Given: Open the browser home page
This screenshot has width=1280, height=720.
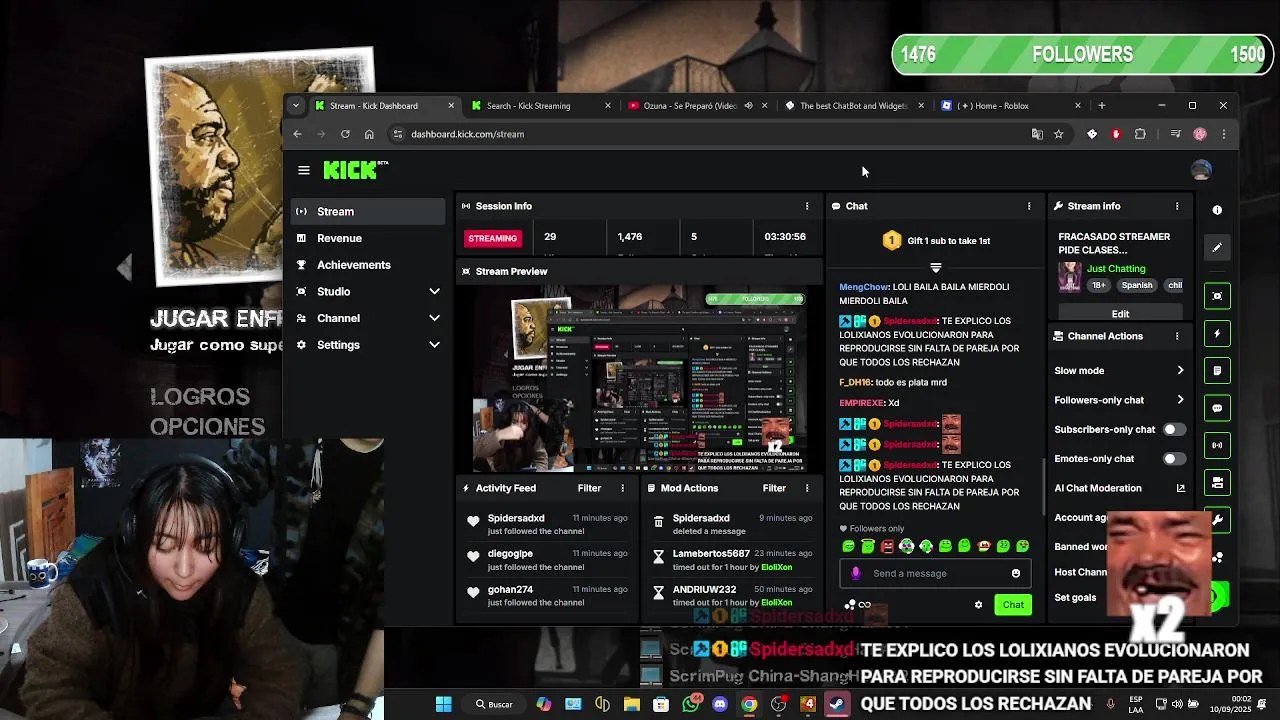Looking at the screenshot, I should pos(369,134).
